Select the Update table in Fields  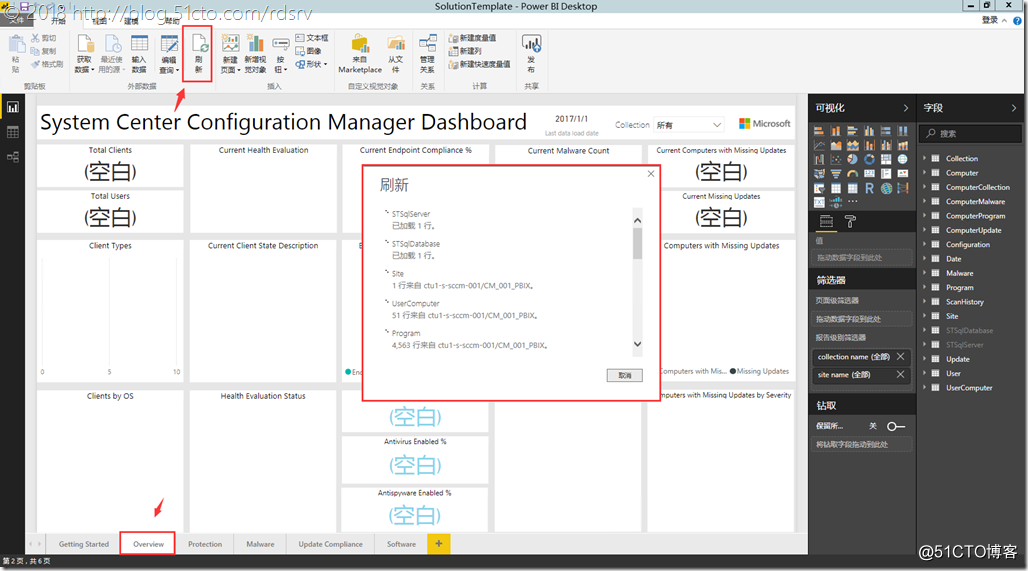pos(958,359)
